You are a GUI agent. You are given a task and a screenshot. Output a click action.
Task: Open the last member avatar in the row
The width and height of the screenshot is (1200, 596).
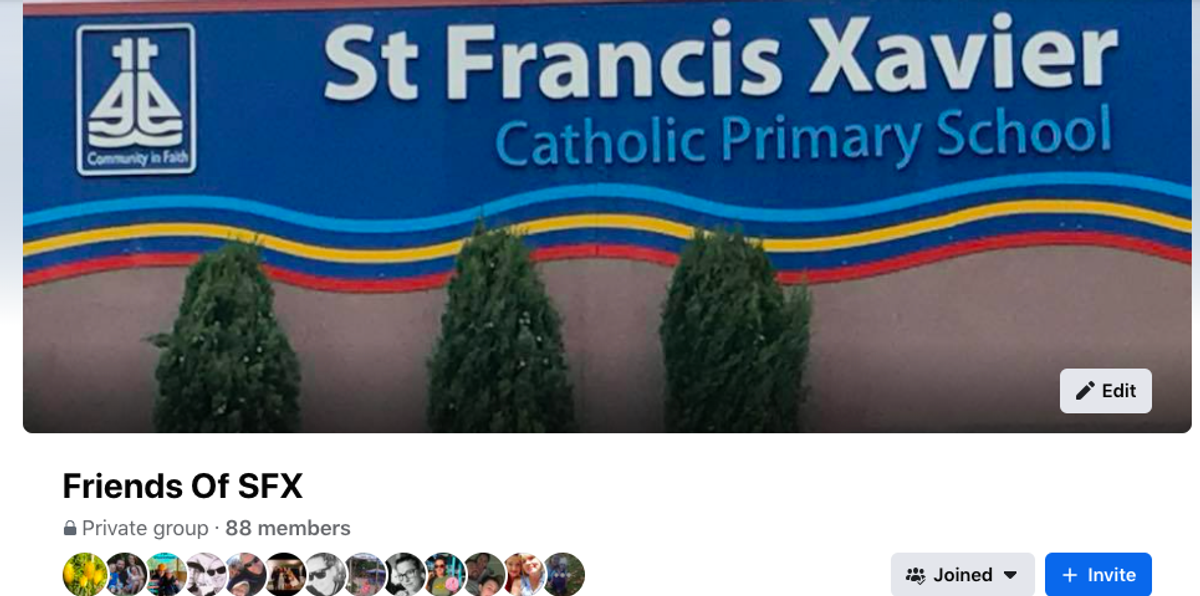pos(563,574)
